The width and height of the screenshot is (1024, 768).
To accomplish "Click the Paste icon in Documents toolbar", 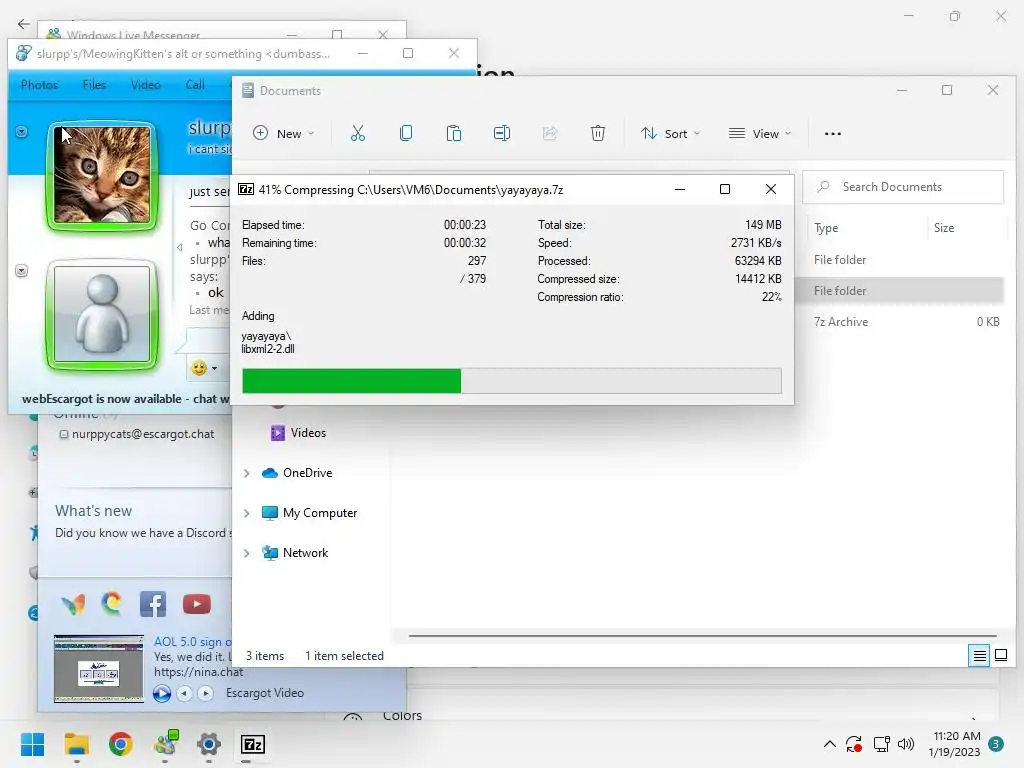I will [x=454, y=133].
